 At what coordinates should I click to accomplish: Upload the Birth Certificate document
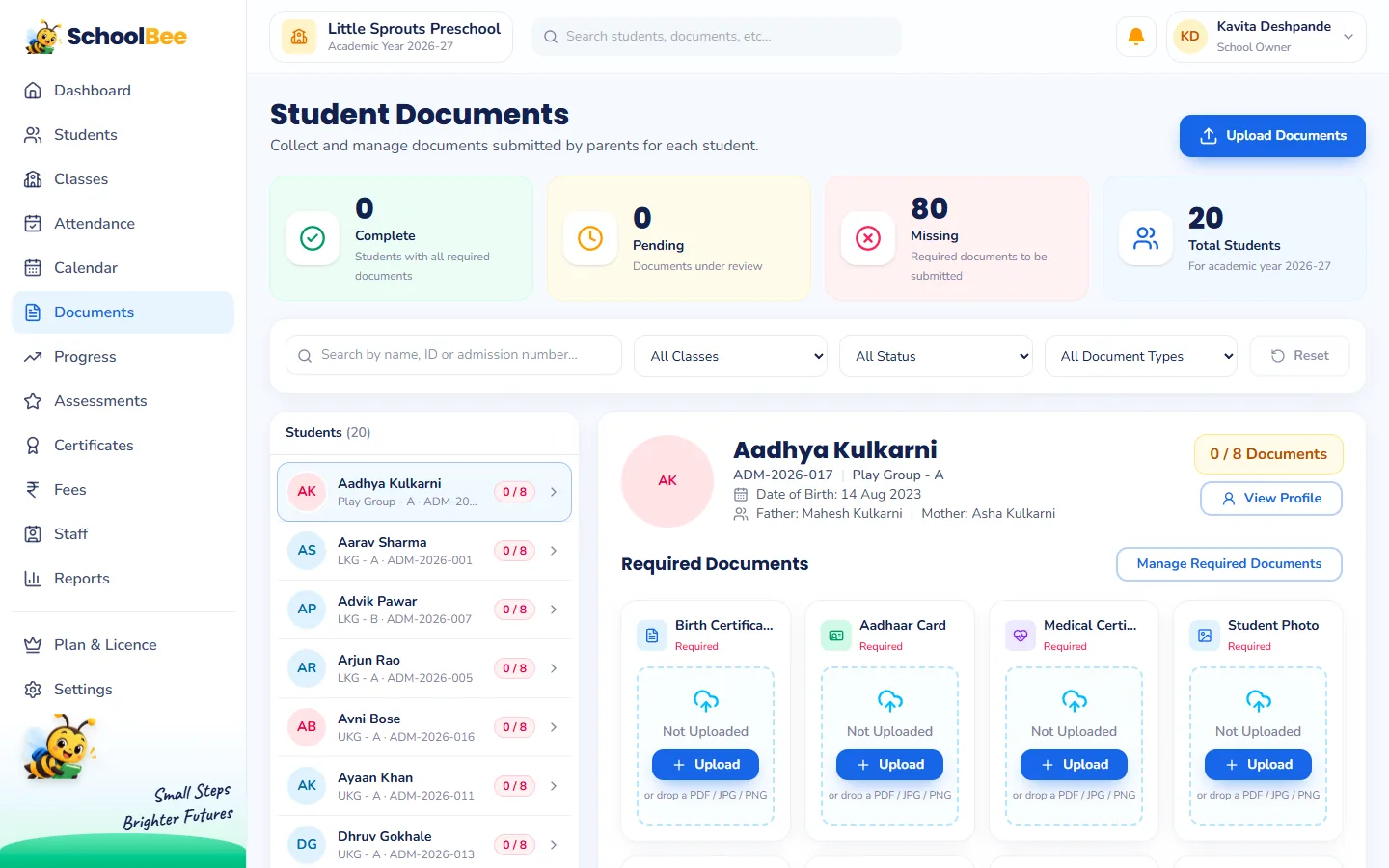click(x=705, y=765)
